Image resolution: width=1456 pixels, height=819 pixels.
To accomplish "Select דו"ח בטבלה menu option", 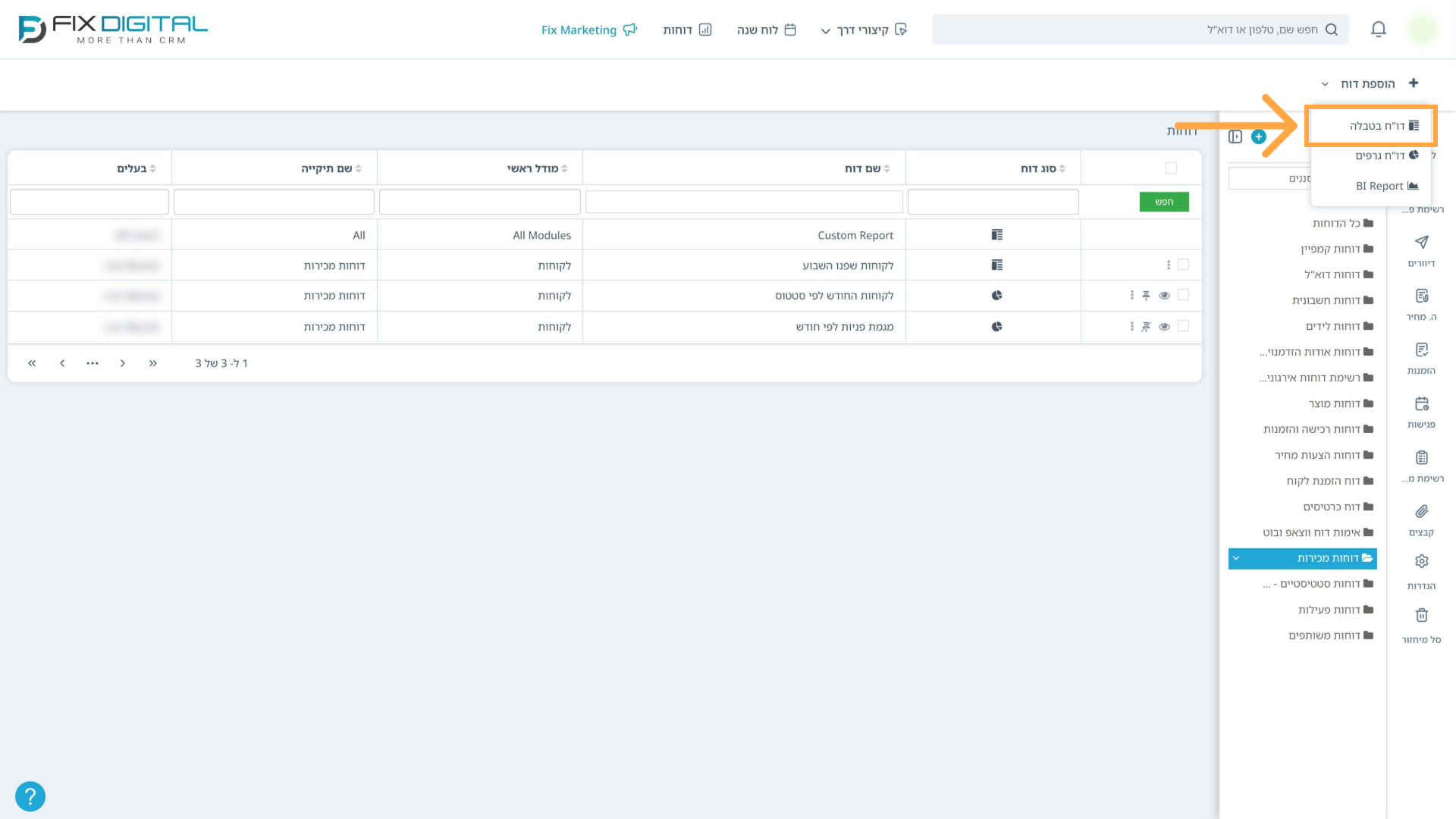I will pos(1371,126).
